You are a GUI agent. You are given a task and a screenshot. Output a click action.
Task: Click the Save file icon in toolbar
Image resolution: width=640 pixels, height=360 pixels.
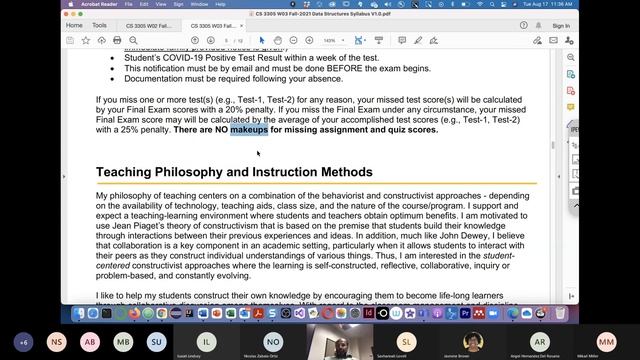70,40
